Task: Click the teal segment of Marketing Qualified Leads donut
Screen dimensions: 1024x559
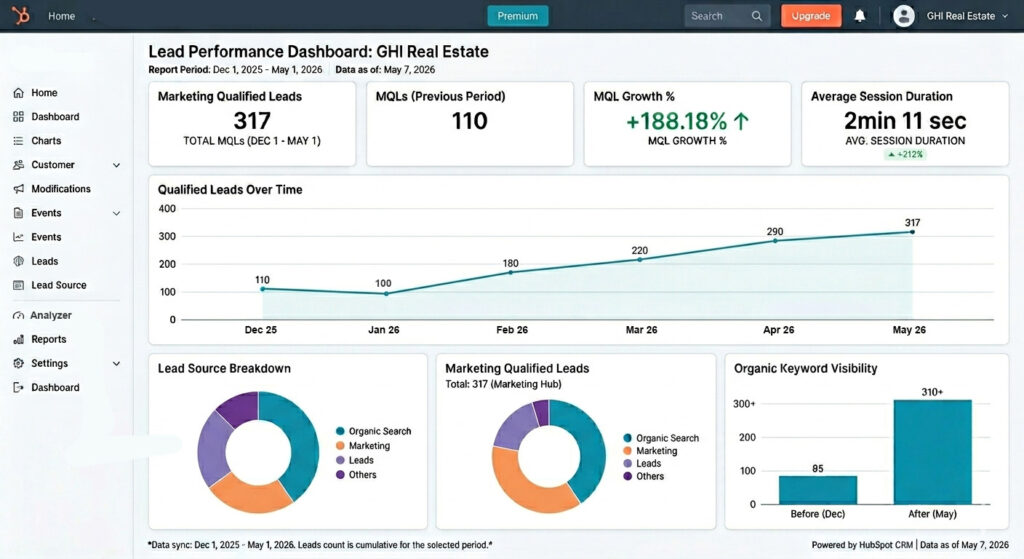Action: click(592, 451)
